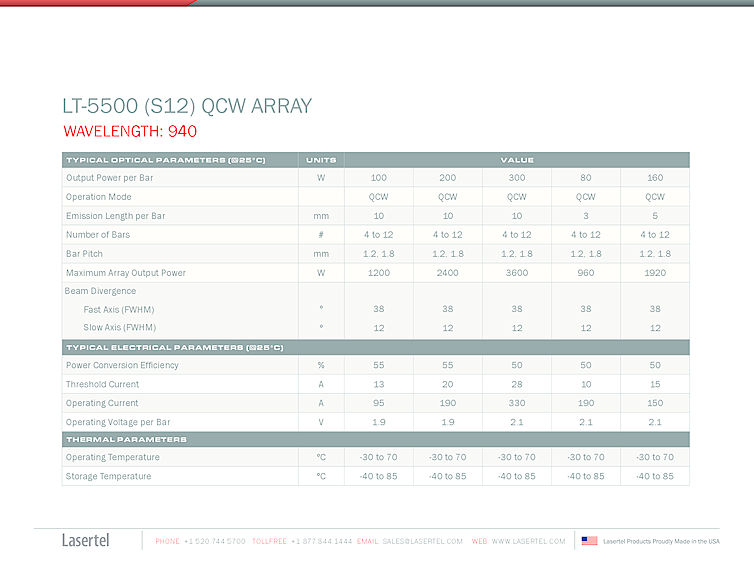Click the Beam Divergence row label
This screenshot has height=566, width=754.
(x=101, y=291)
